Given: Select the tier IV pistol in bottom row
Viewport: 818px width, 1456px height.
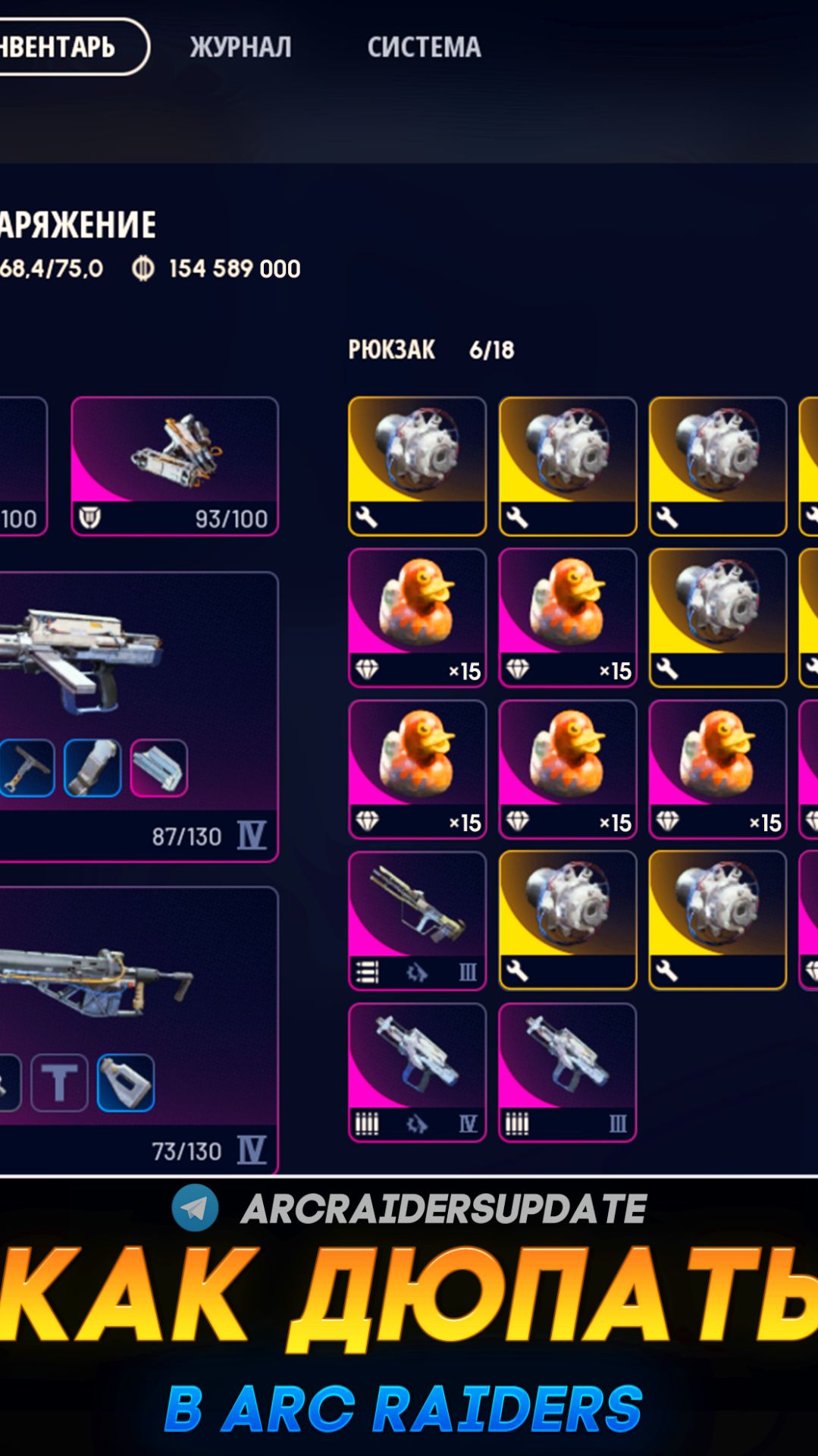Looking at the screenshot, I should 417,1072.
